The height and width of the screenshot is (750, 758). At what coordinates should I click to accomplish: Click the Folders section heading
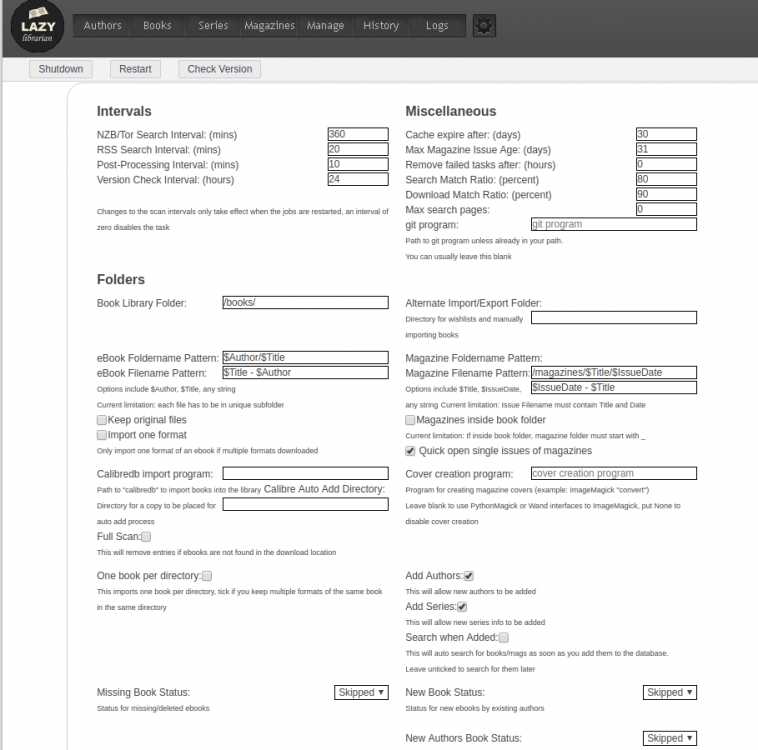click(x=121, y=279)
